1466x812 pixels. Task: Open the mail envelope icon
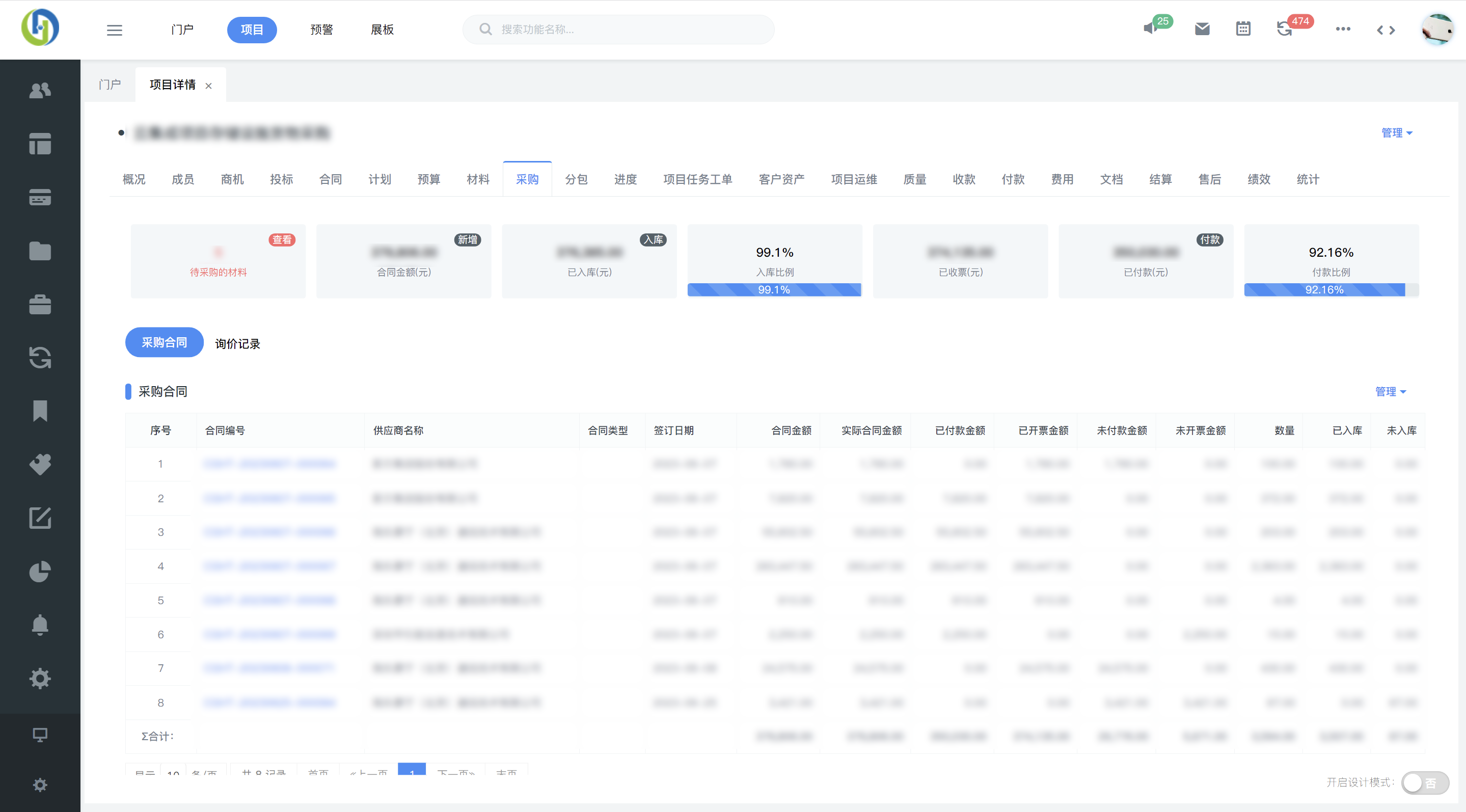[x=1202, y=29]
